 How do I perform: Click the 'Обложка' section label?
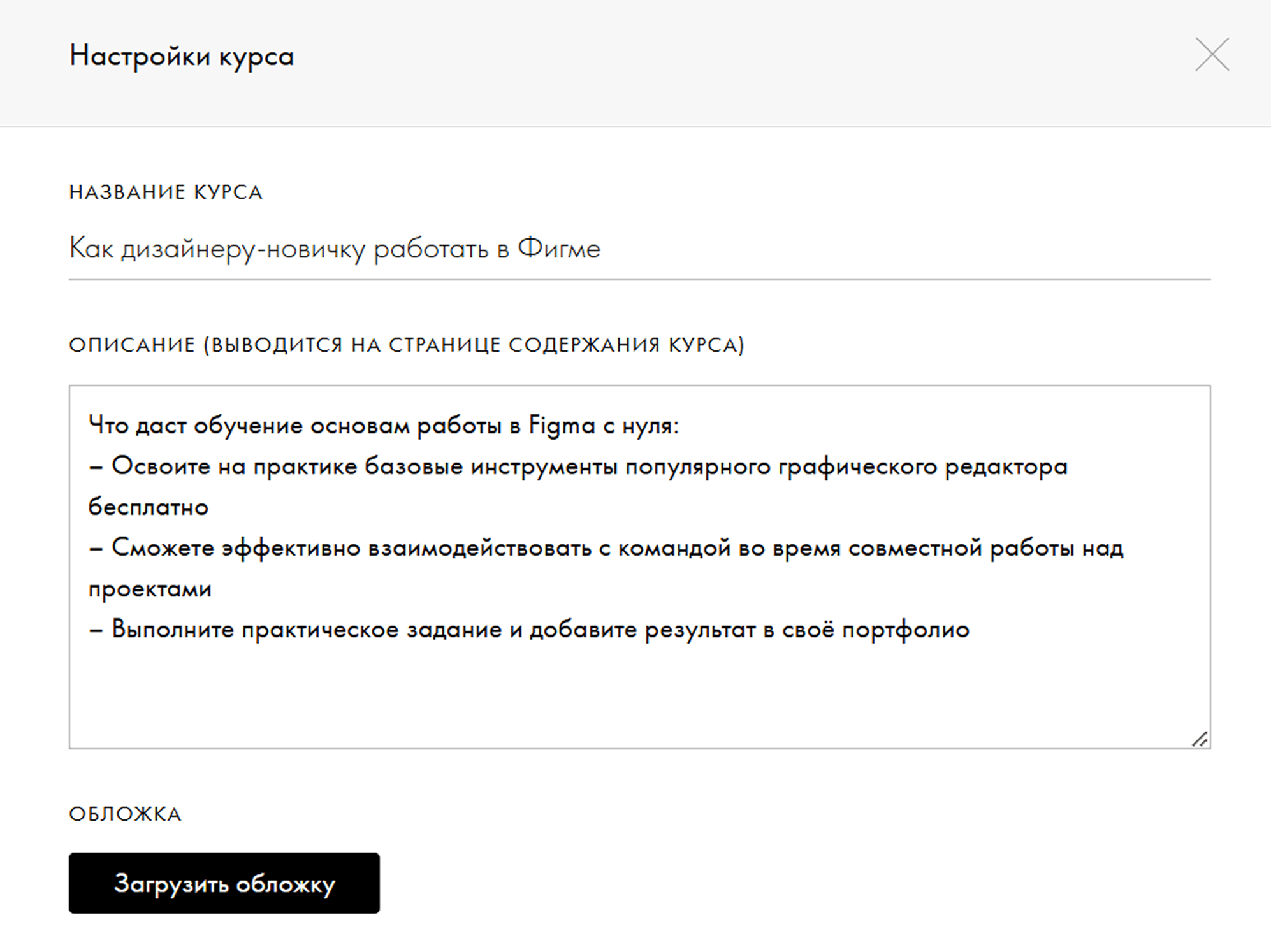coord(125,814)
